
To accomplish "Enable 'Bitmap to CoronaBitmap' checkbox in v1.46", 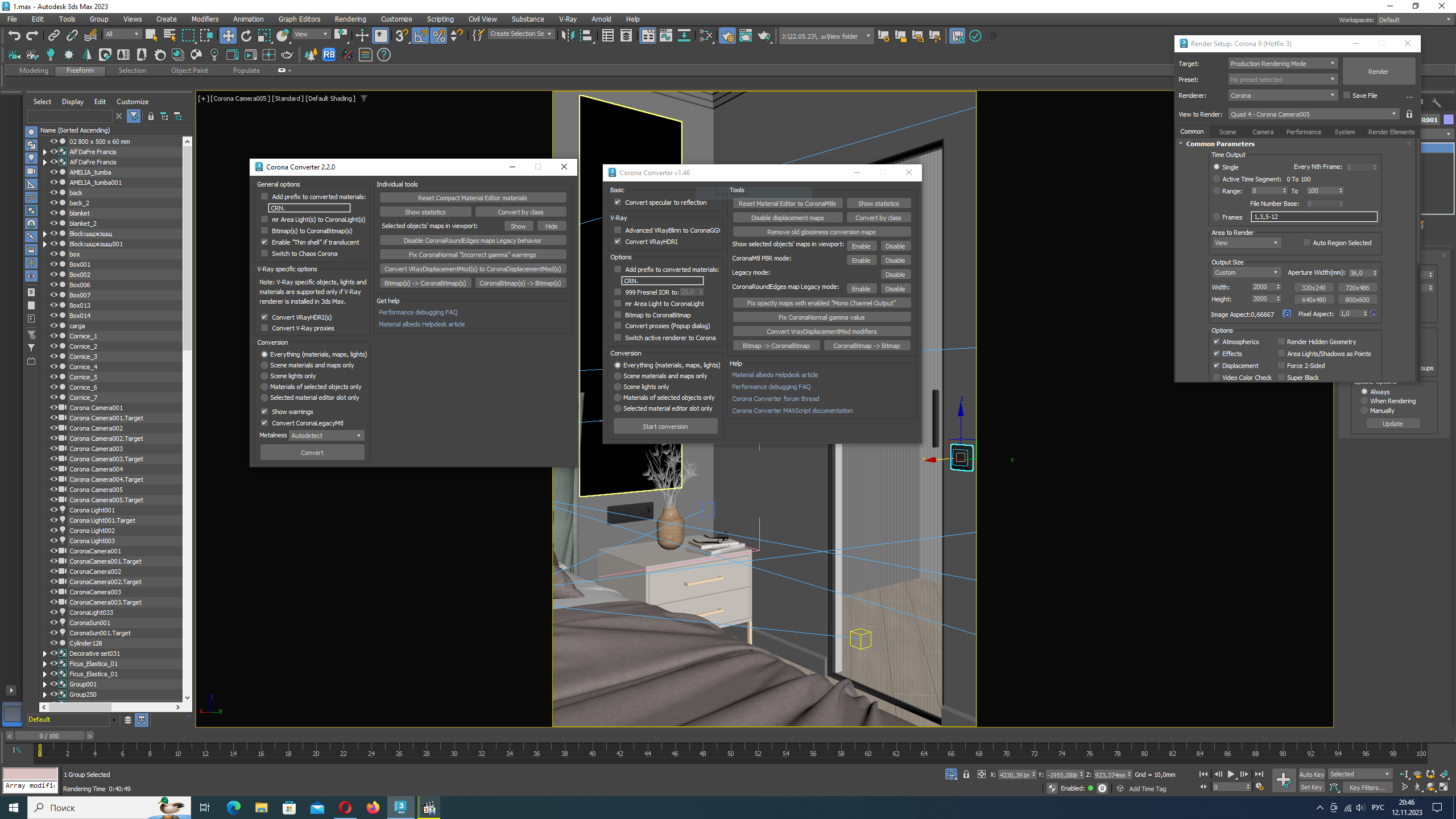I will [618, 315].
